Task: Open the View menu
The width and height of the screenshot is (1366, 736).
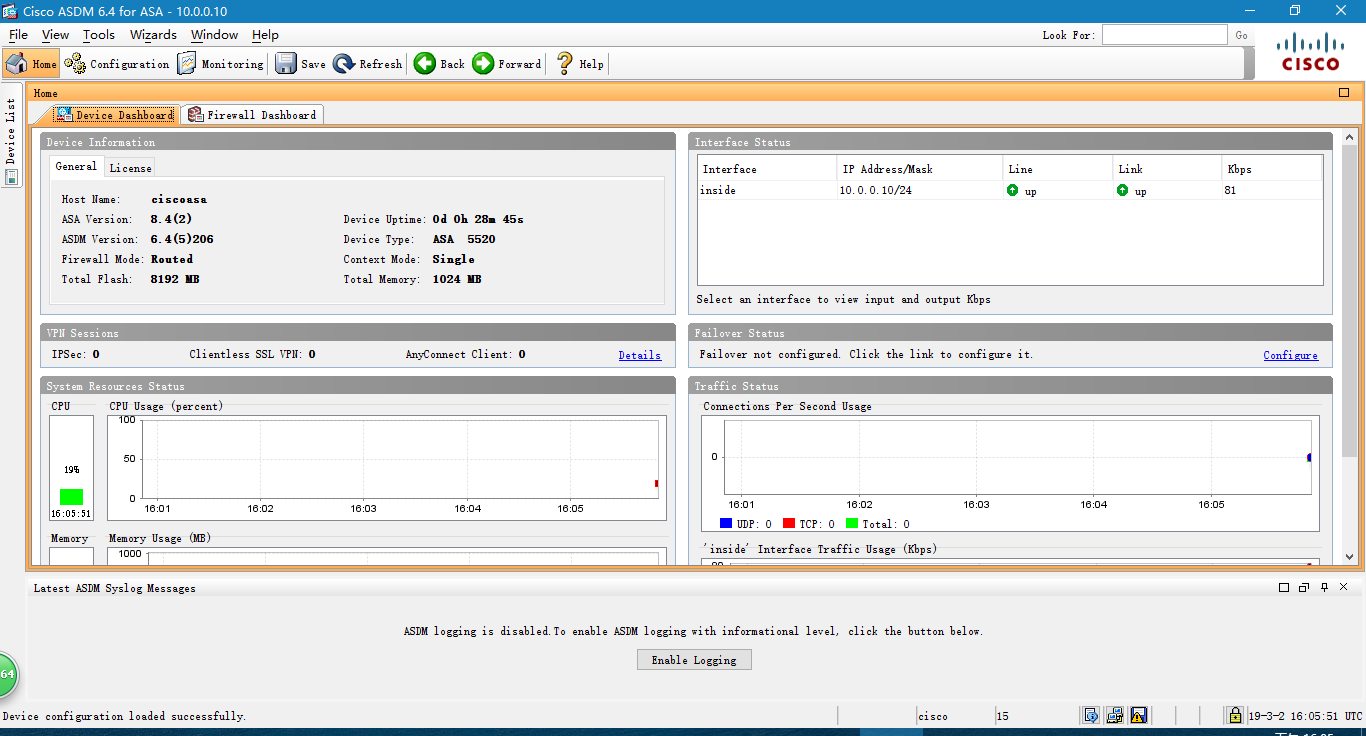Action: click(x=55, y=34)
